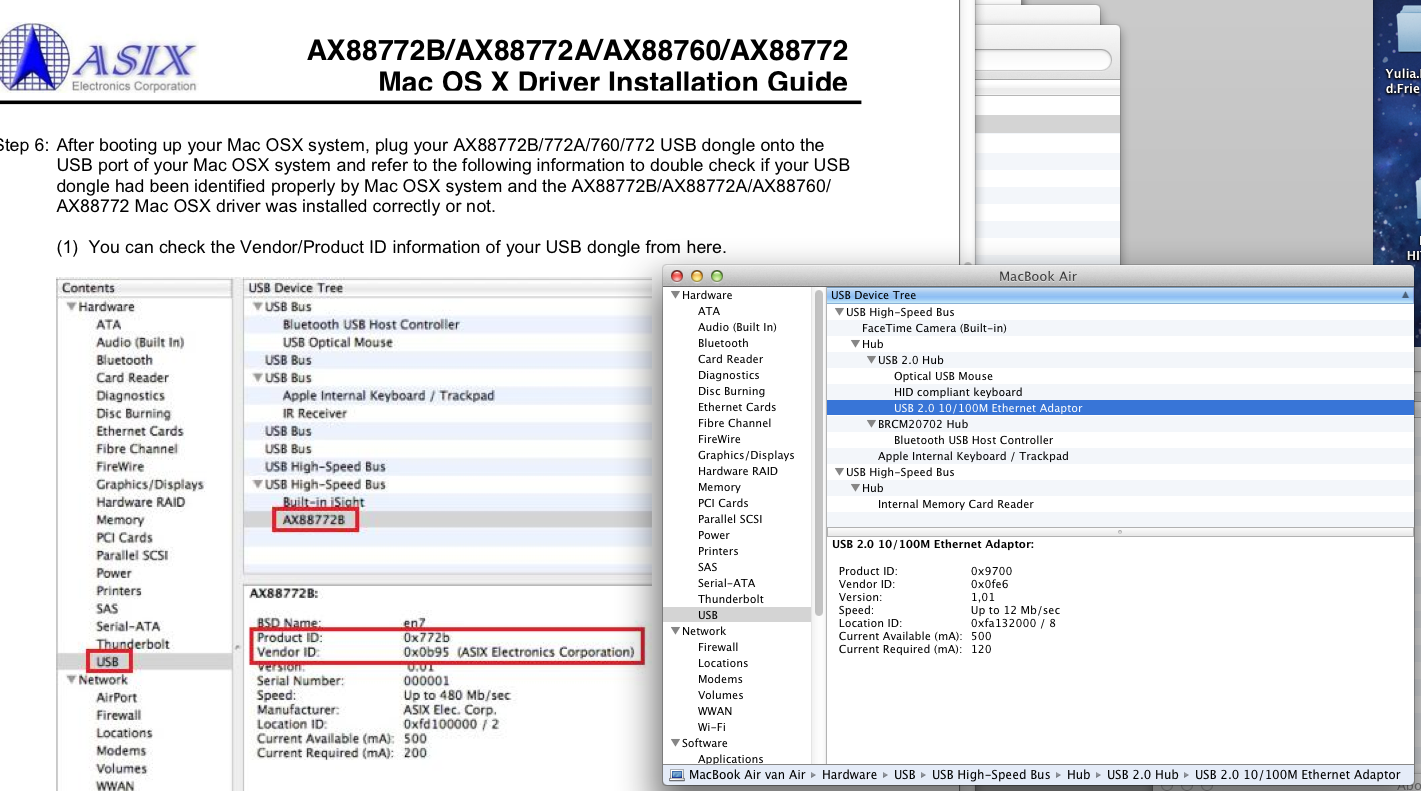
Task: Click USB High-Speed Bus in the path bar
Action: pyautogui.click(x=991, y=775)
